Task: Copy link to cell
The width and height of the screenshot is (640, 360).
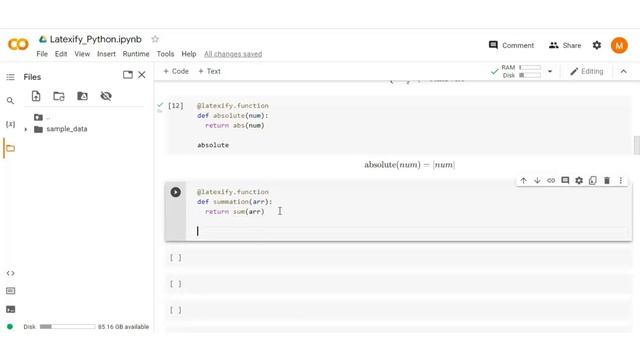Action: pos(551,180)
